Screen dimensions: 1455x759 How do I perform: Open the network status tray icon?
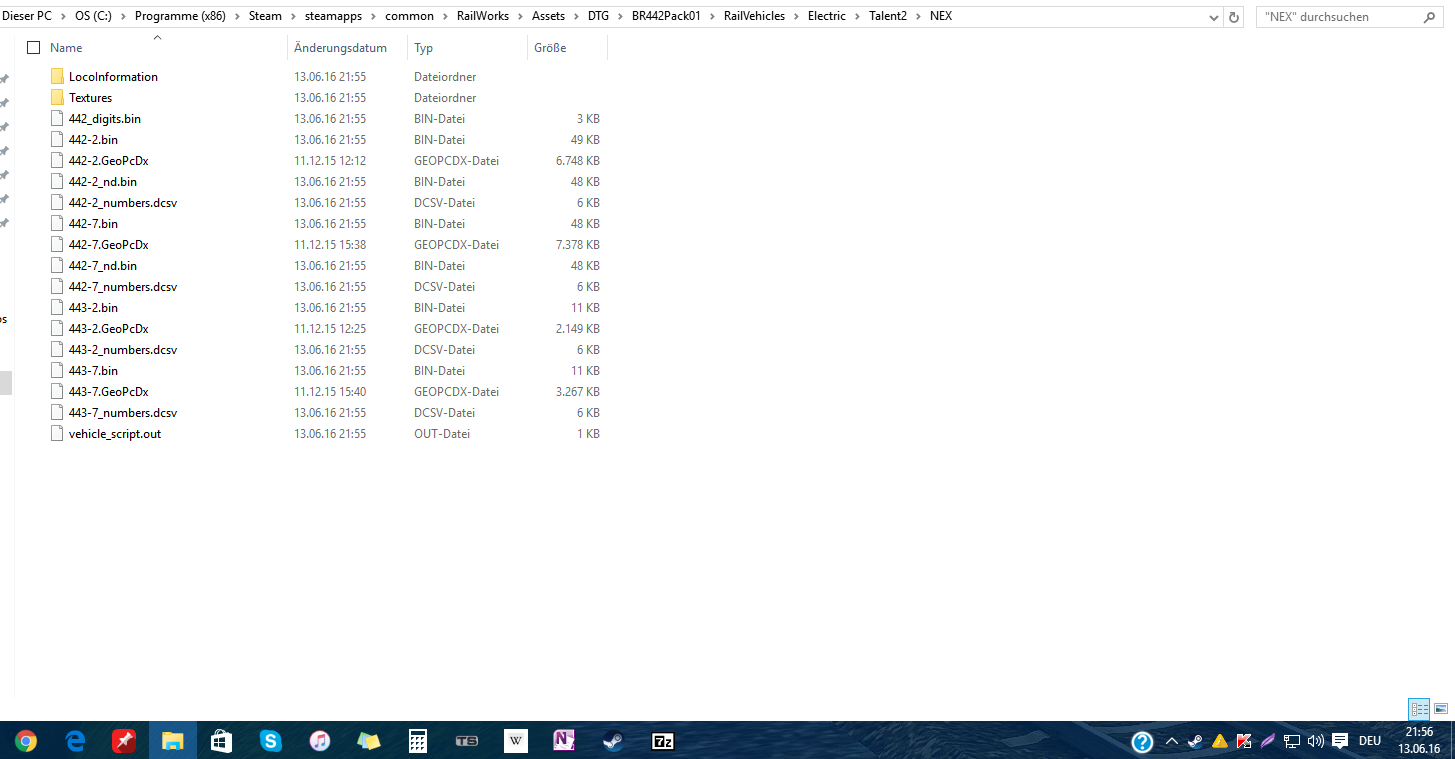(x=1292, y=742)
